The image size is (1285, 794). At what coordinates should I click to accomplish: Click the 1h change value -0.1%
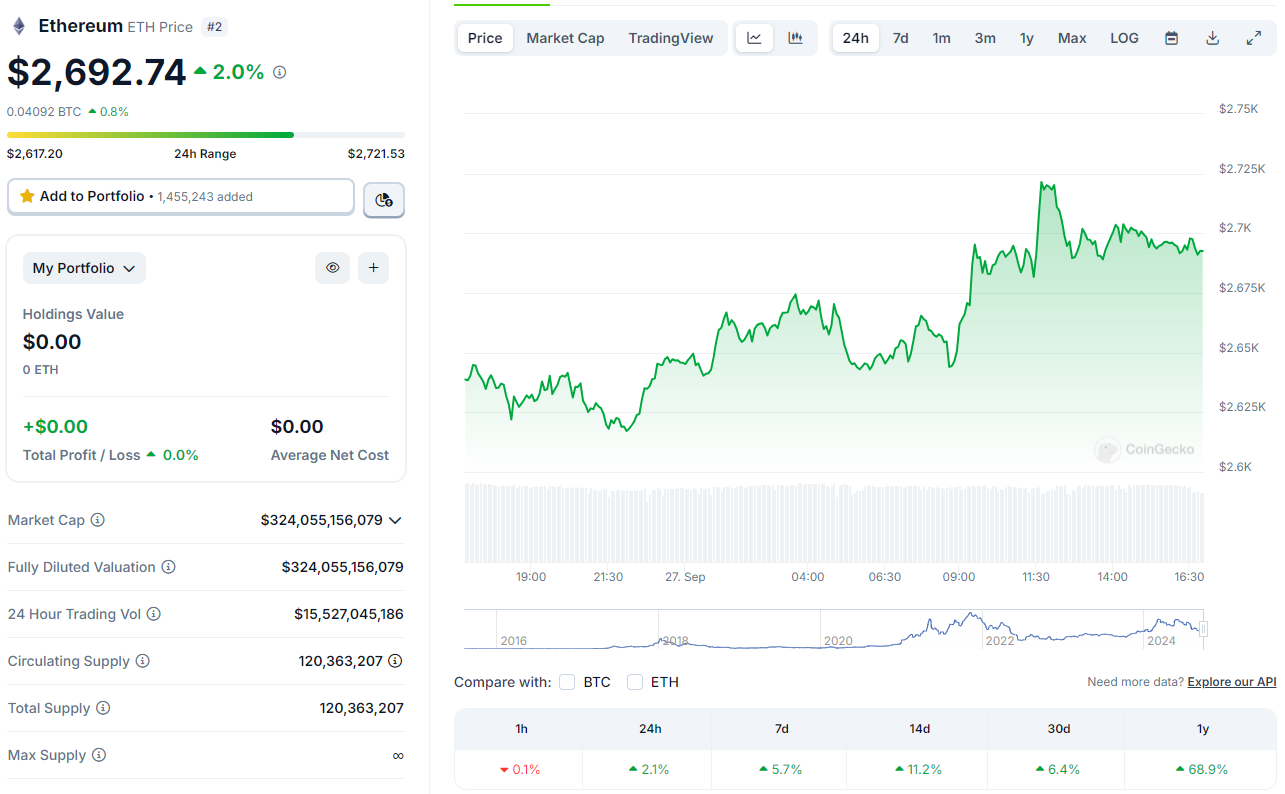point(520,769)
